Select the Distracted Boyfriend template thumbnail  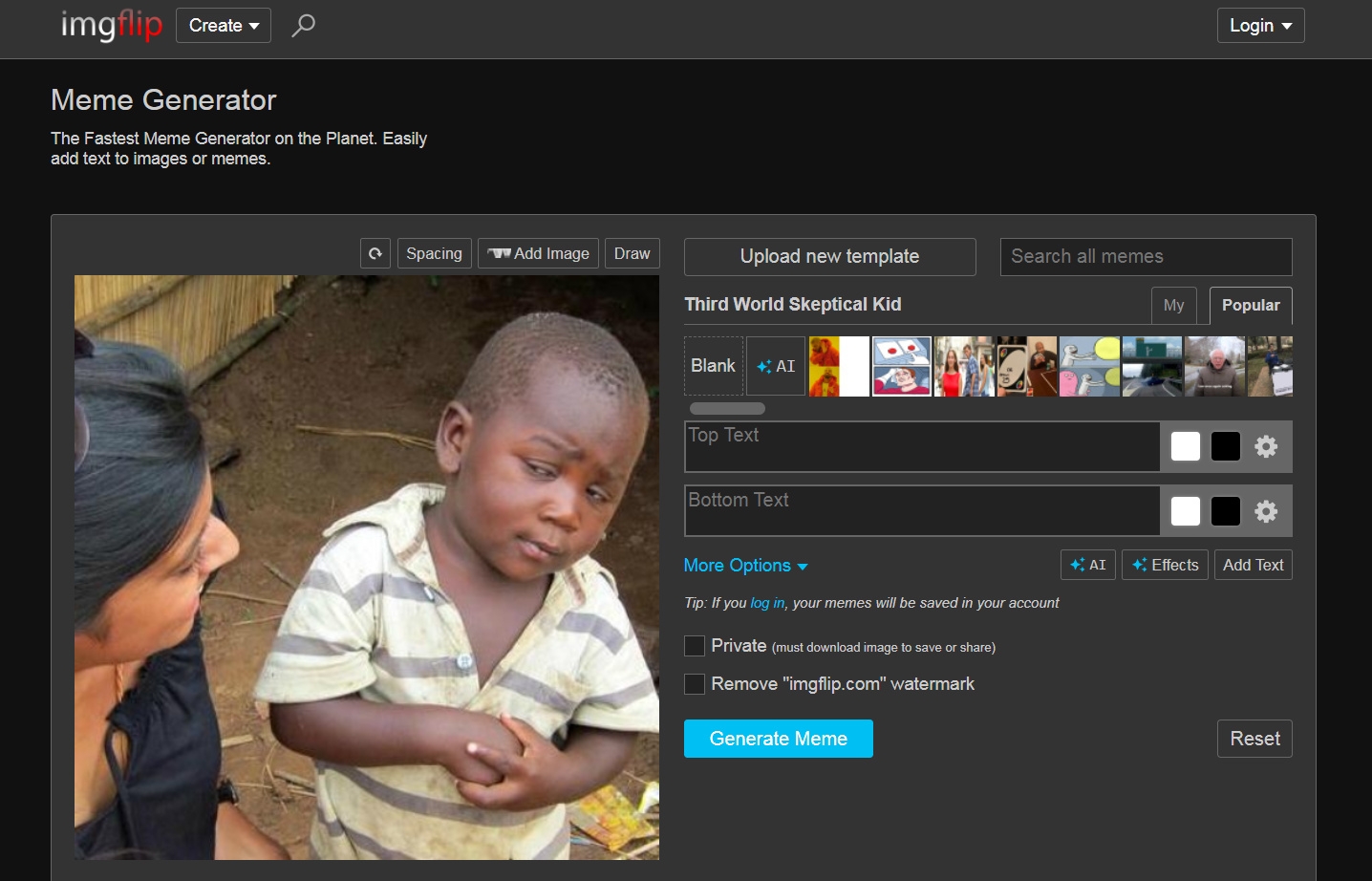[x=964, y=366]
